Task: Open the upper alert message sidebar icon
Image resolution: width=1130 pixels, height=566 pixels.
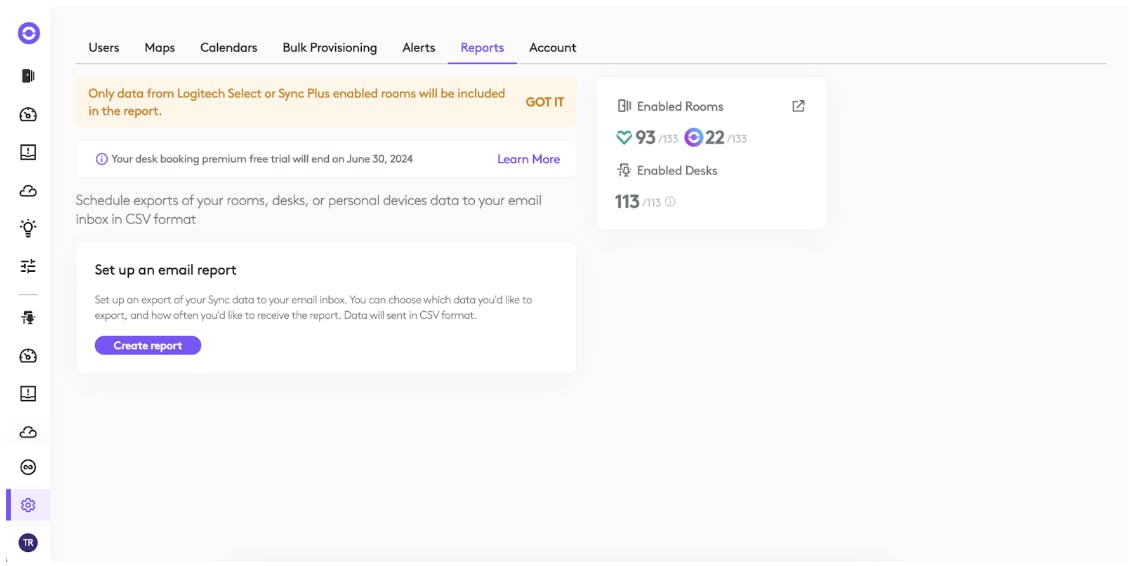Action: [x=28, y=152]
